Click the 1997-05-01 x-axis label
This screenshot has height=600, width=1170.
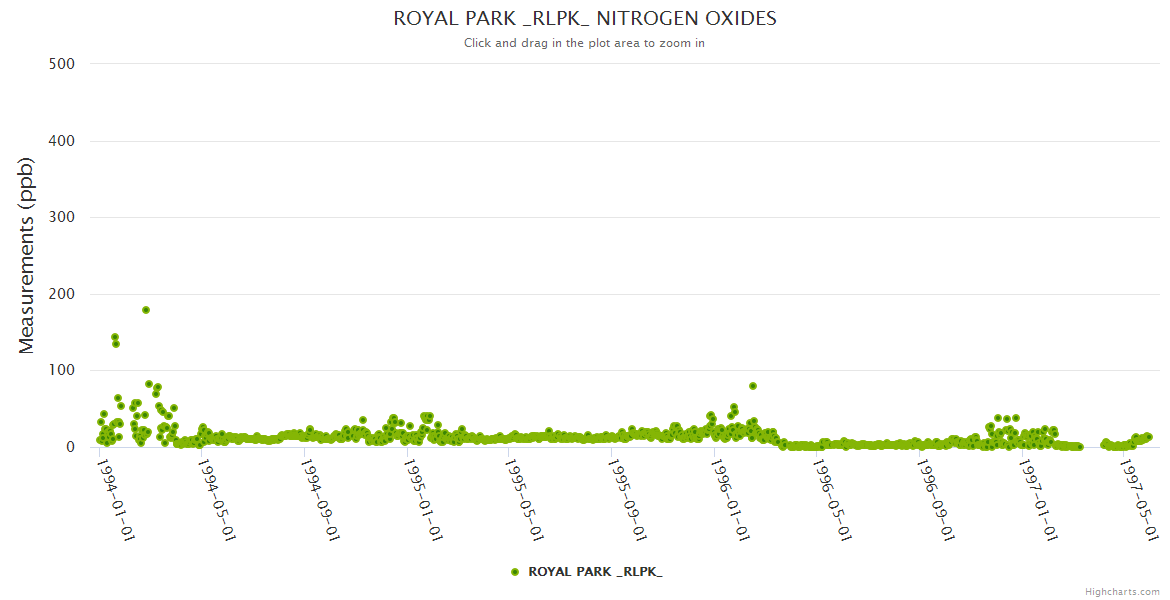[x=1141, y=499]
